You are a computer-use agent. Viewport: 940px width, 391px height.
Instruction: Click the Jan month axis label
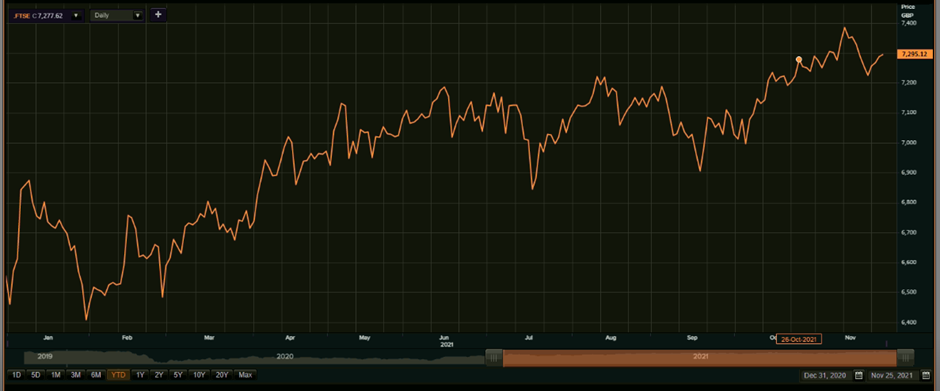(49, 338)
